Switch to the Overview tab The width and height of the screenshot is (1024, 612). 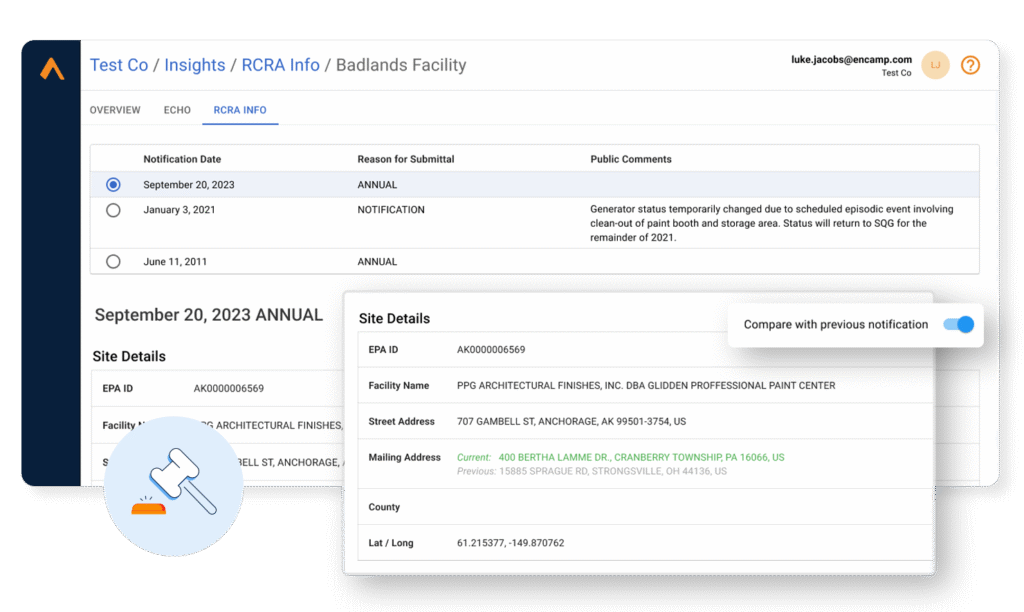[x=115, y=110]
